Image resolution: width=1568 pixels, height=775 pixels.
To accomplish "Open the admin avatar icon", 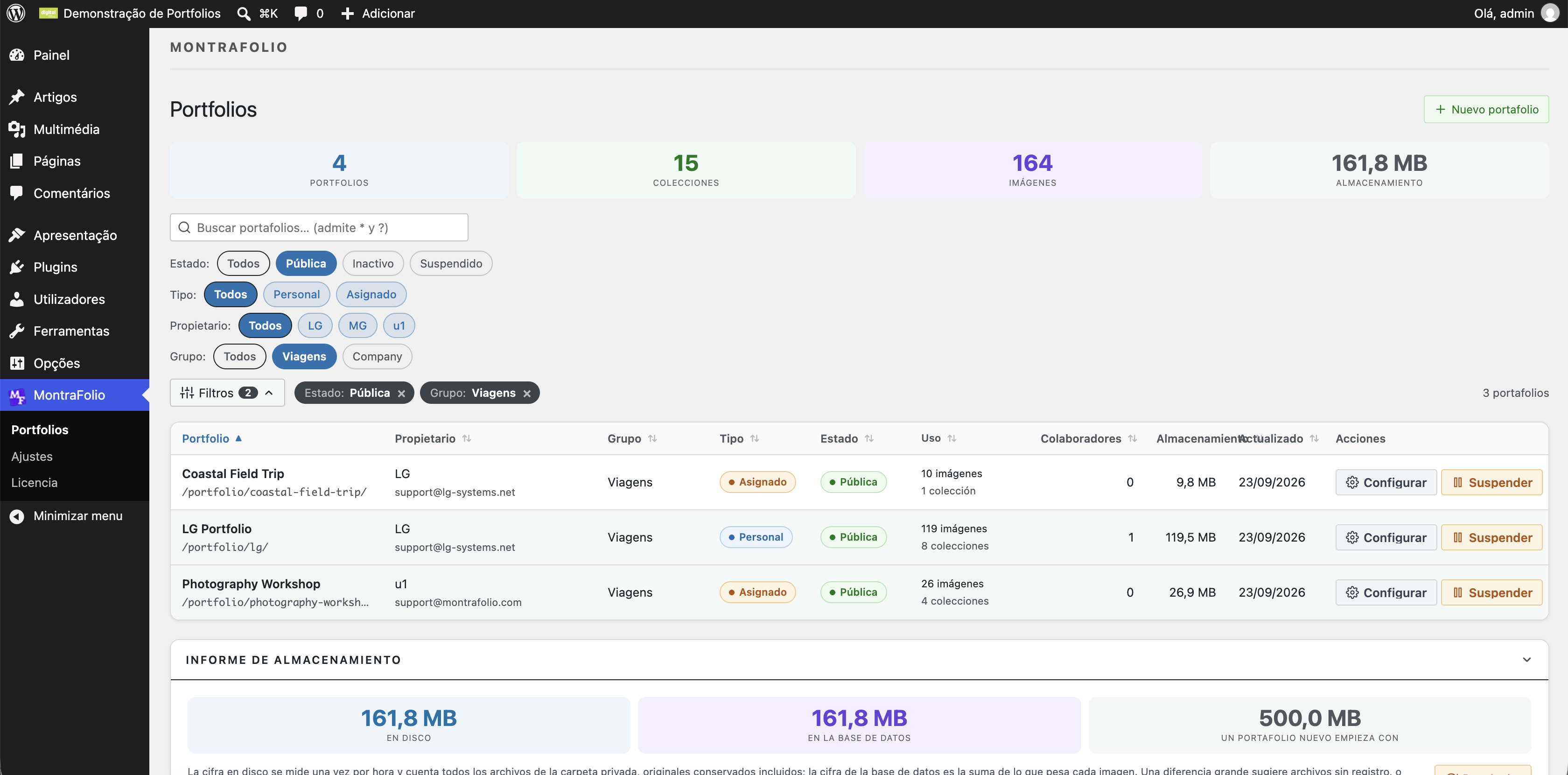I will click(x=1550, y=14).
